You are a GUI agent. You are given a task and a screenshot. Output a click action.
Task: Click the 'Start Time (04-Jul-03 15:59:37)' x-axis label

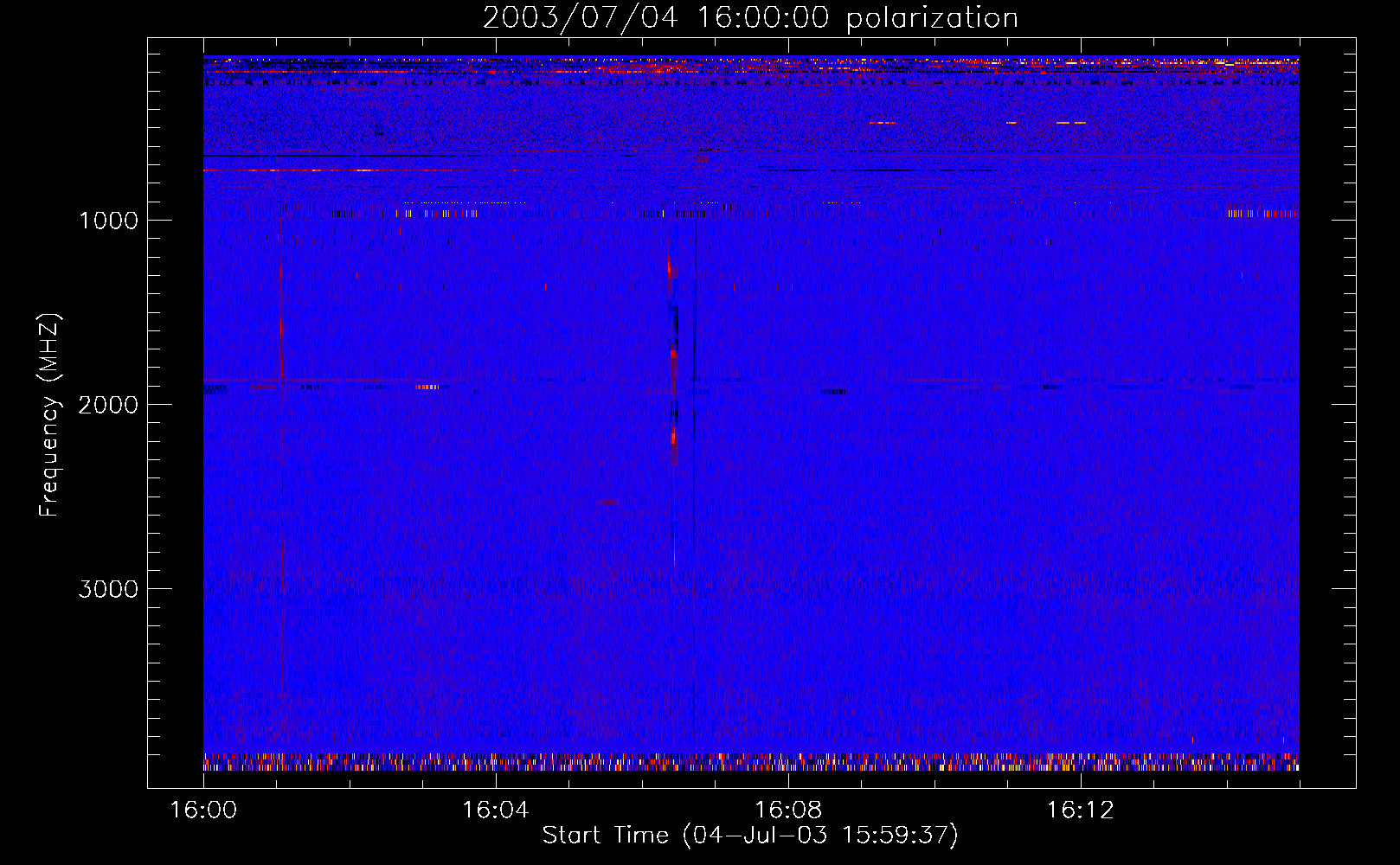[x=750, y=836]
